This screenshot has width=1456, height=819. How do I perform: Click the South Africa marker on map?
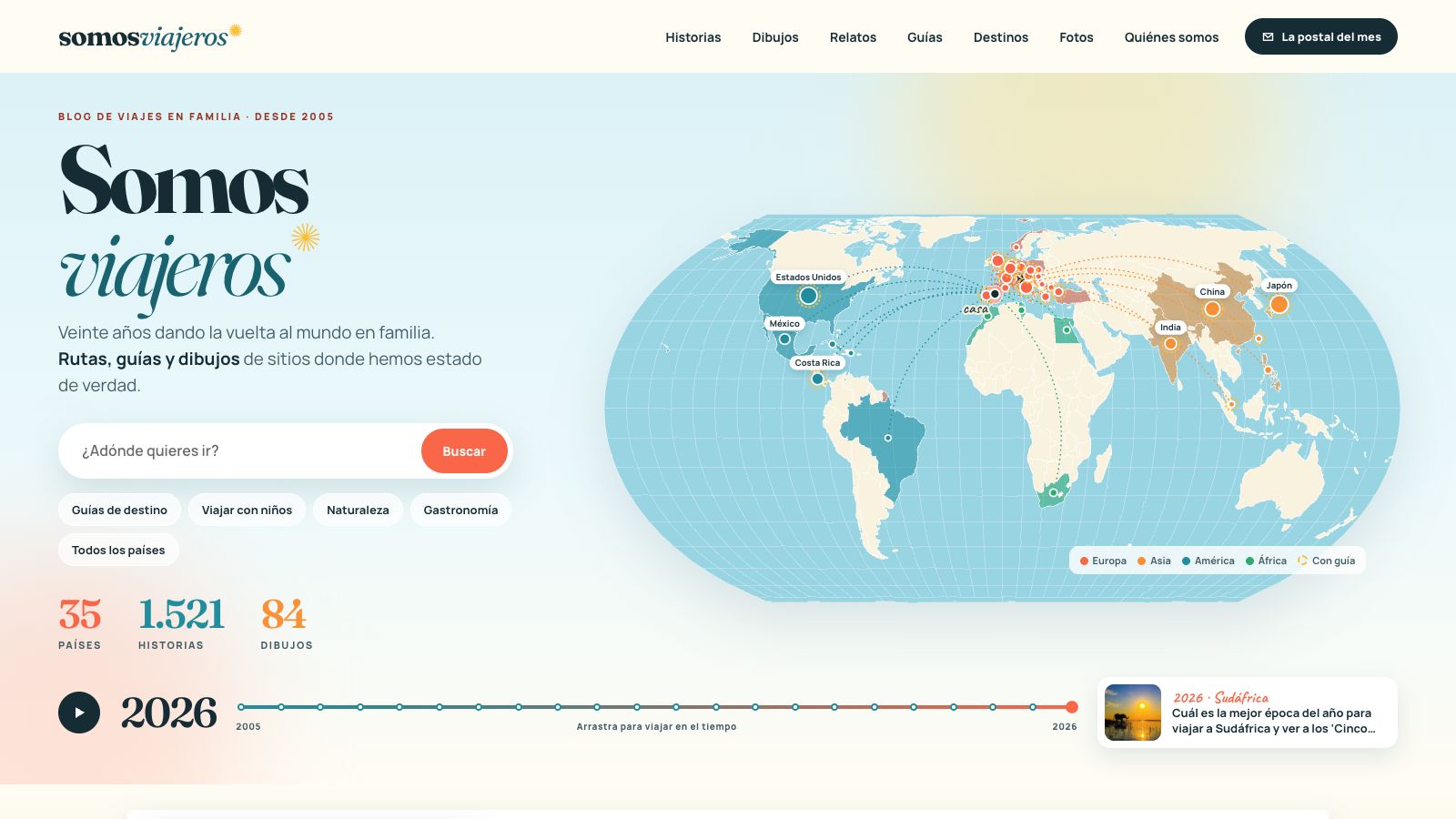[1054, 492]
